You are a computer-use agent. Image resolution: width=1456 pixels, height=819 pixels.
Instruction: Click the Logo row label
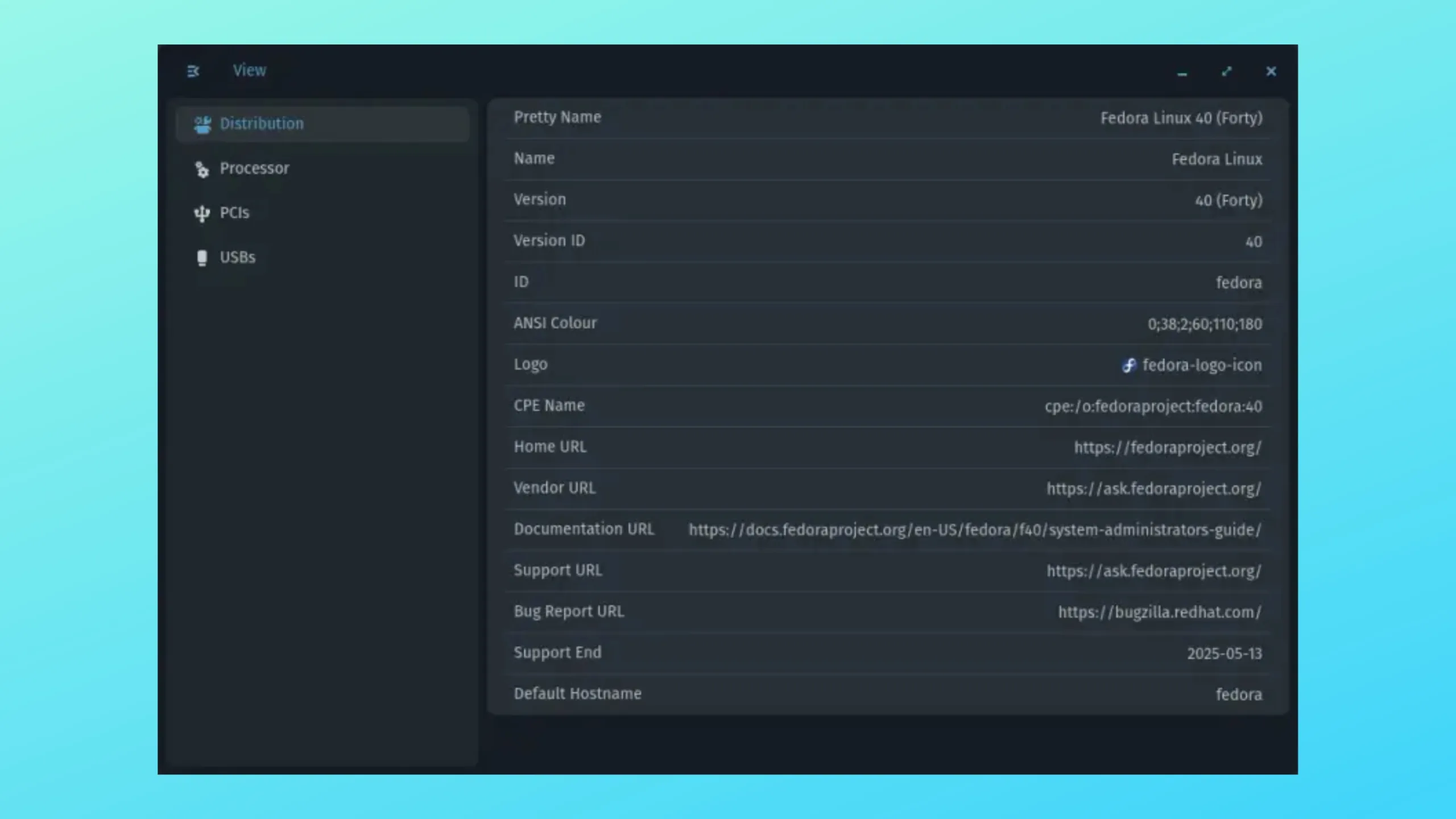pos(531,365)
